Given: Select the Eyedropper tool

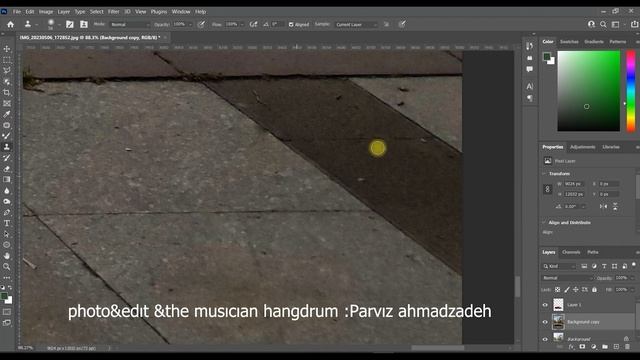Looking at the screenshot, I should click(x=7, y=114).
